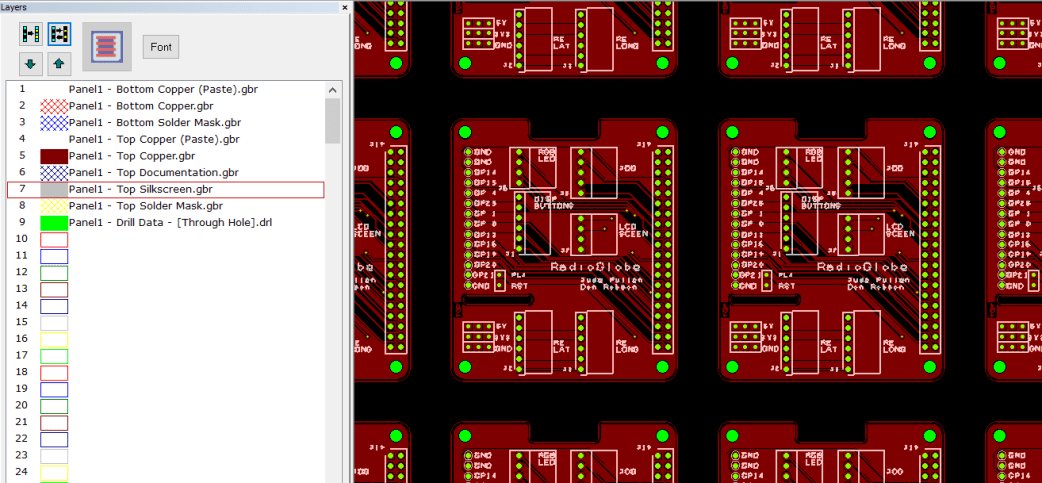Click empty blue swatch on row 11

54,256
